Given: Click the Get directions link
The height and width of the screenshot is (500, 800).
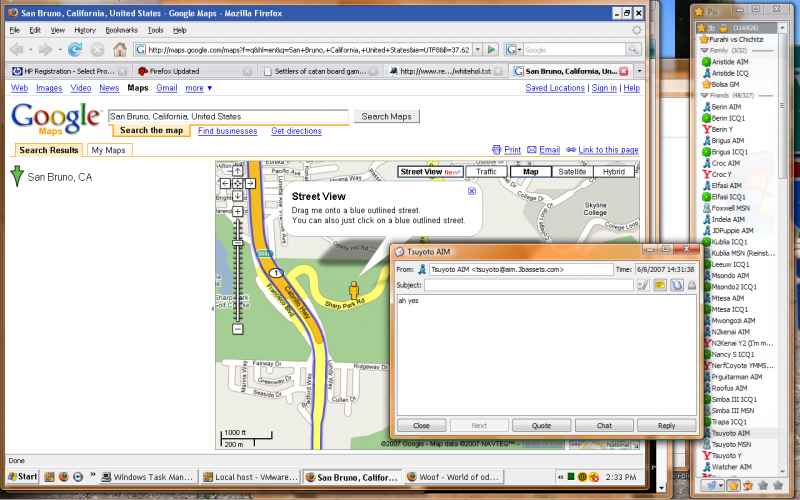Looking at the screenshot, I should (x=296, y=131).
